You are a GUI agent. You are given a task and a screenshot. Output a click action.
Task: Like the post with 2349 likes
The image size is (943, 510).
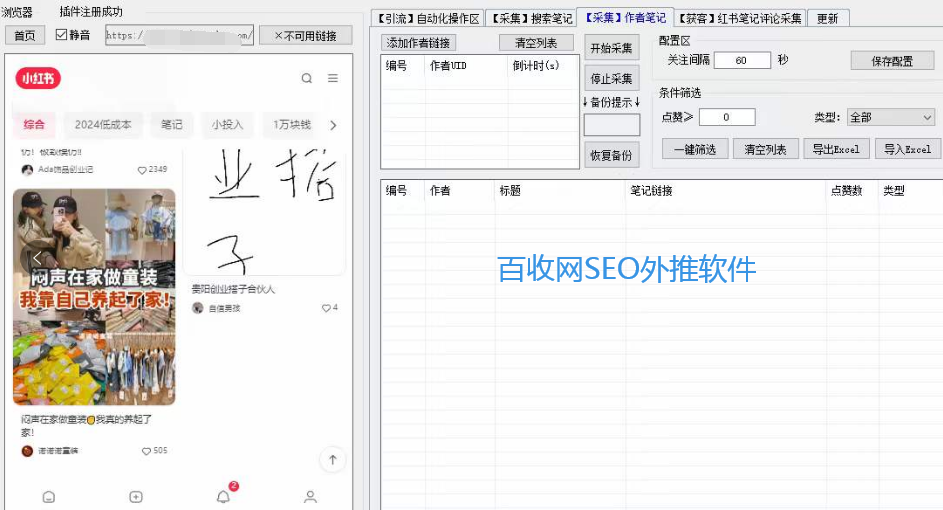click(x=142, y=170)
